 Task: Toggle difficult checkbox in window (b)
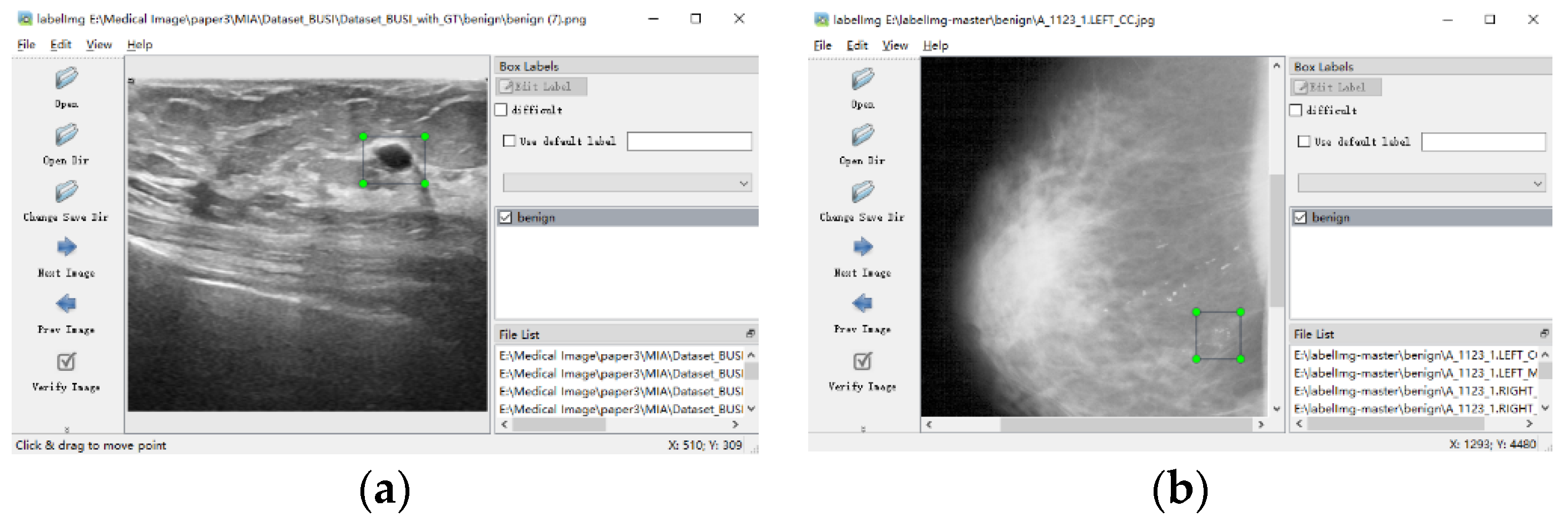click(x=1296, y=110)
